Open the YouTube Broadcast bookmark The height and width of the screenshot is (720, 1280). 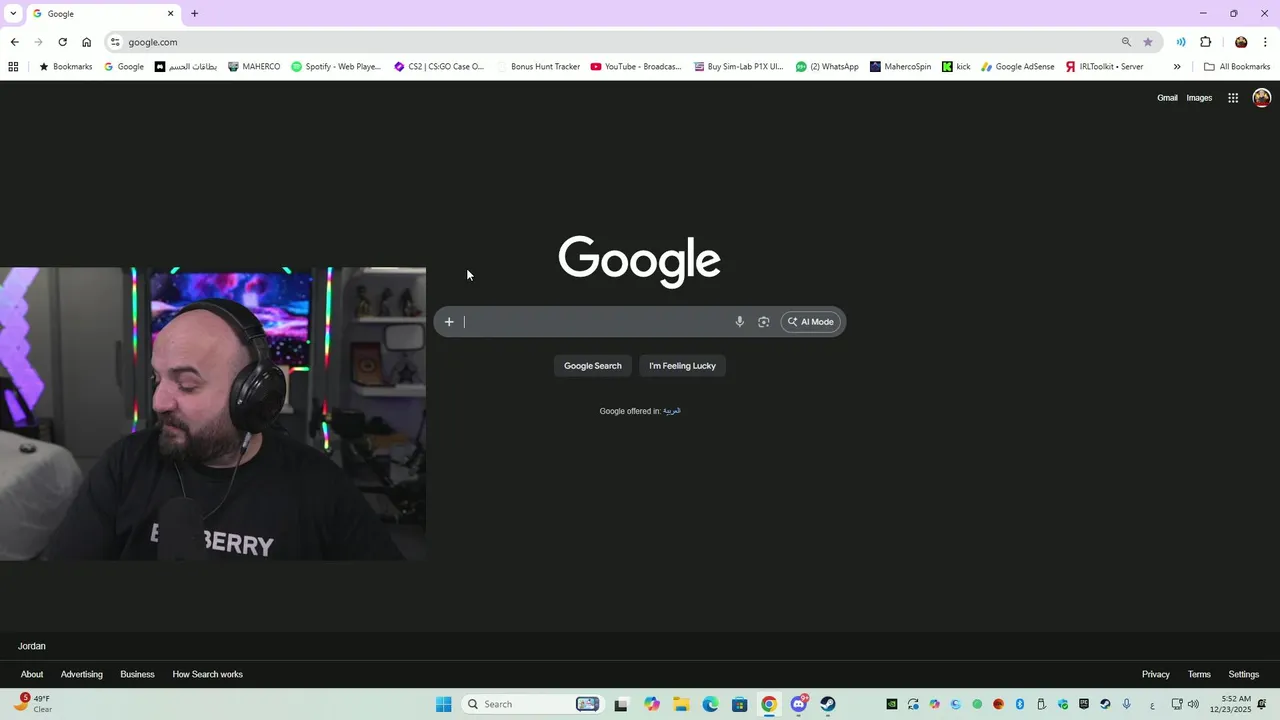pos(636,67)
